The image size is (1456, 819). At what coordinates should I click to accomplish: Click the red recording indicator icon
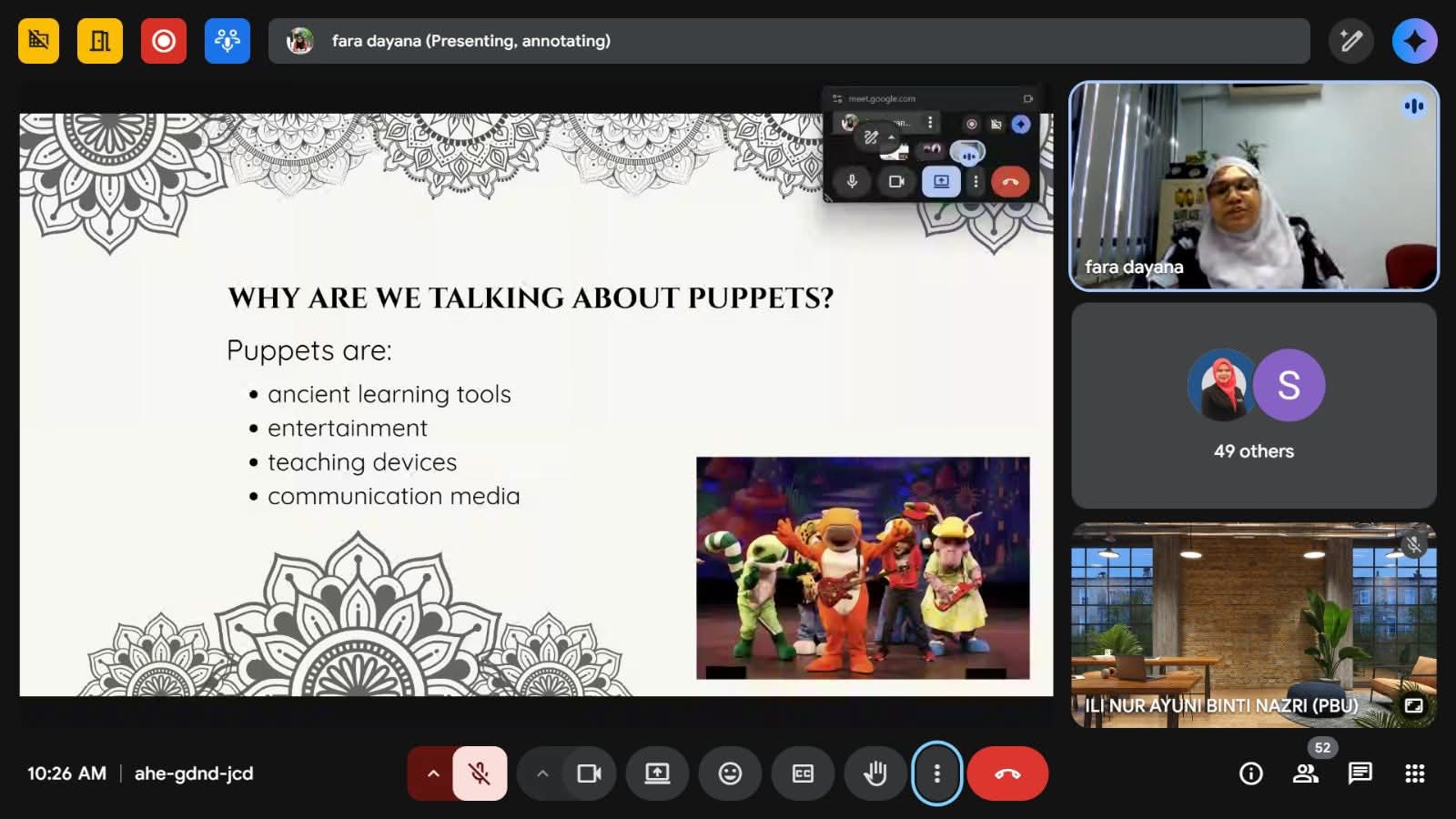click(164, 41)
